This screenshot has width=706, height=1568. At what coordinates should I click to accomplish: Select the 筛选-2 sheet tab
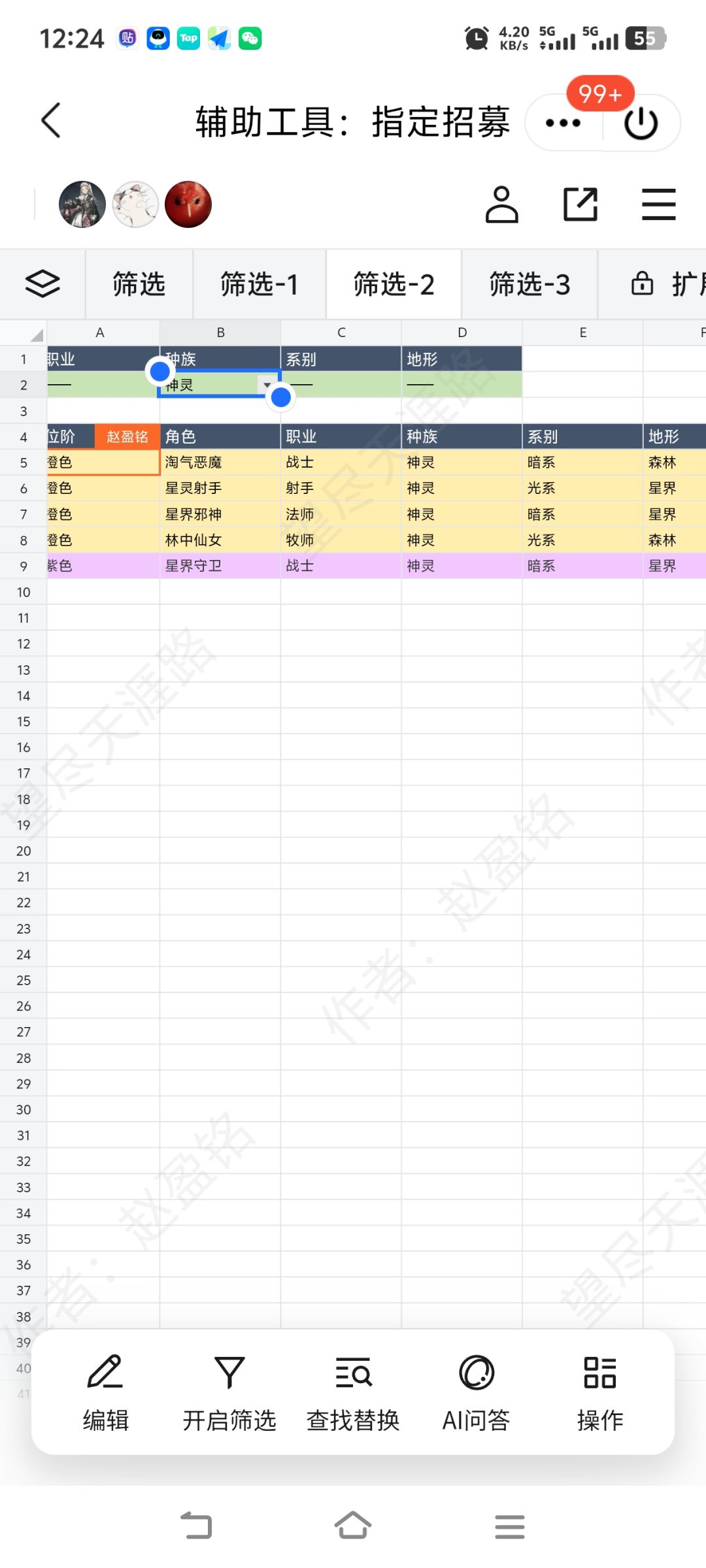(394, 284)
